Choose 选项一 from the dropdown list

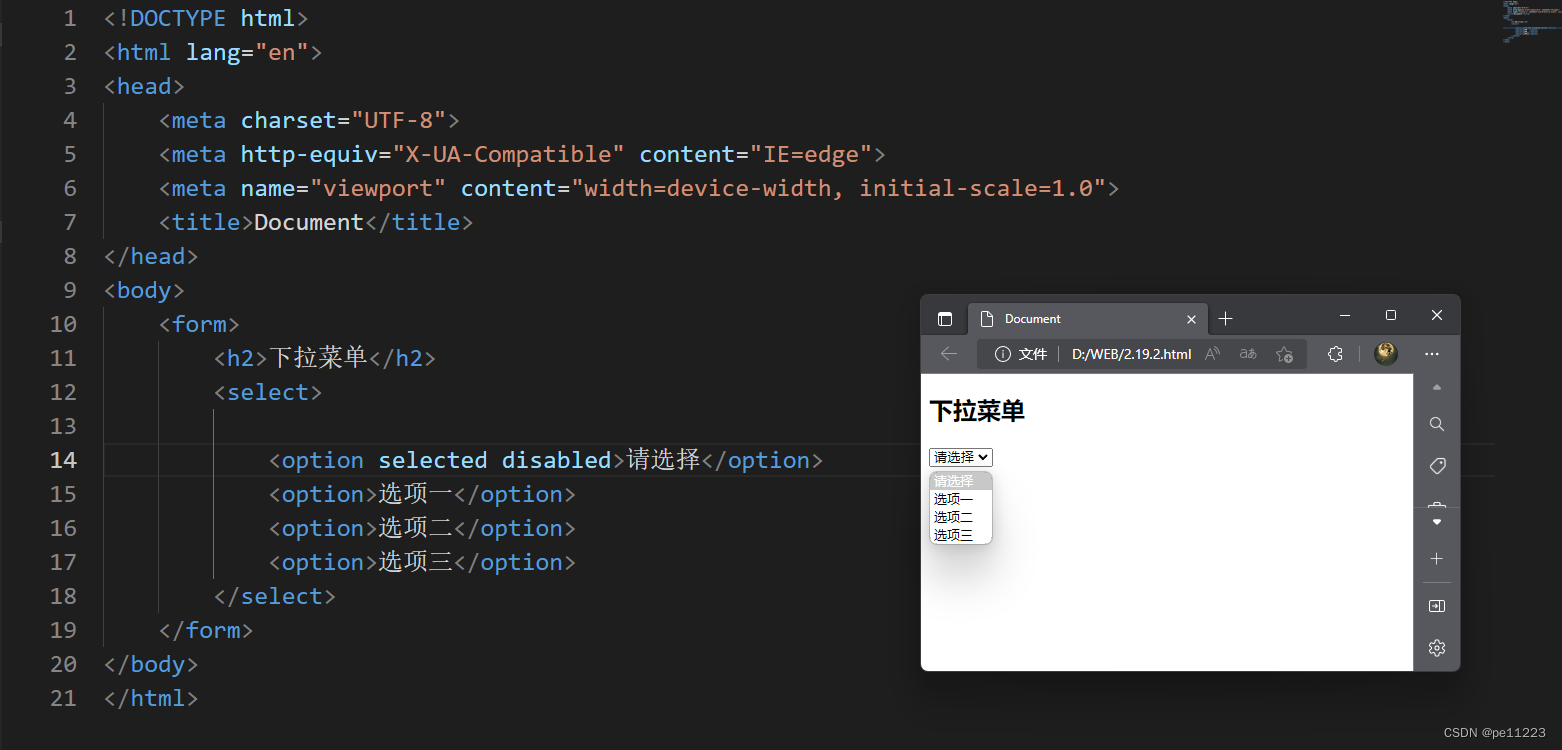[x=961, y=499]
